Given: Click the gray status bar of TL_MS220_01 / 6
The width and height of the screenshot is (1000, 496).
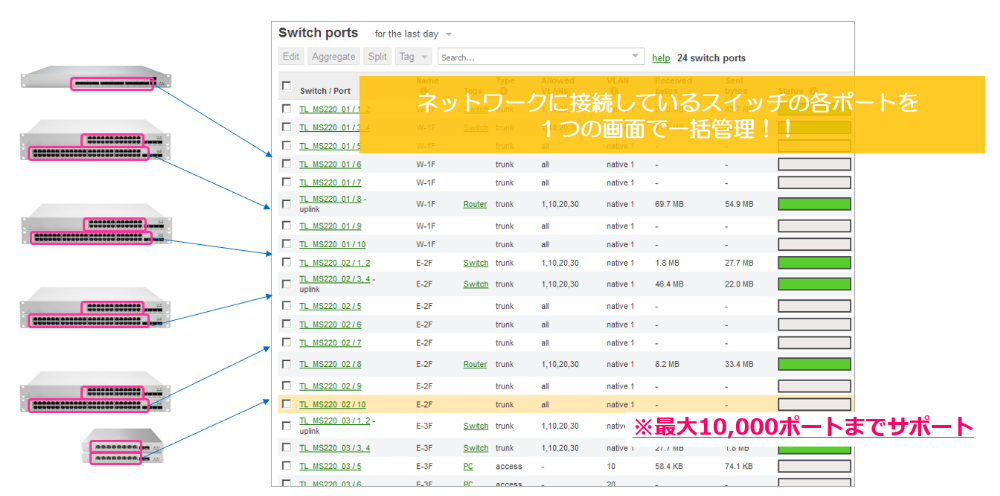Looking at the screenshot, I should [x=814, y=164].
